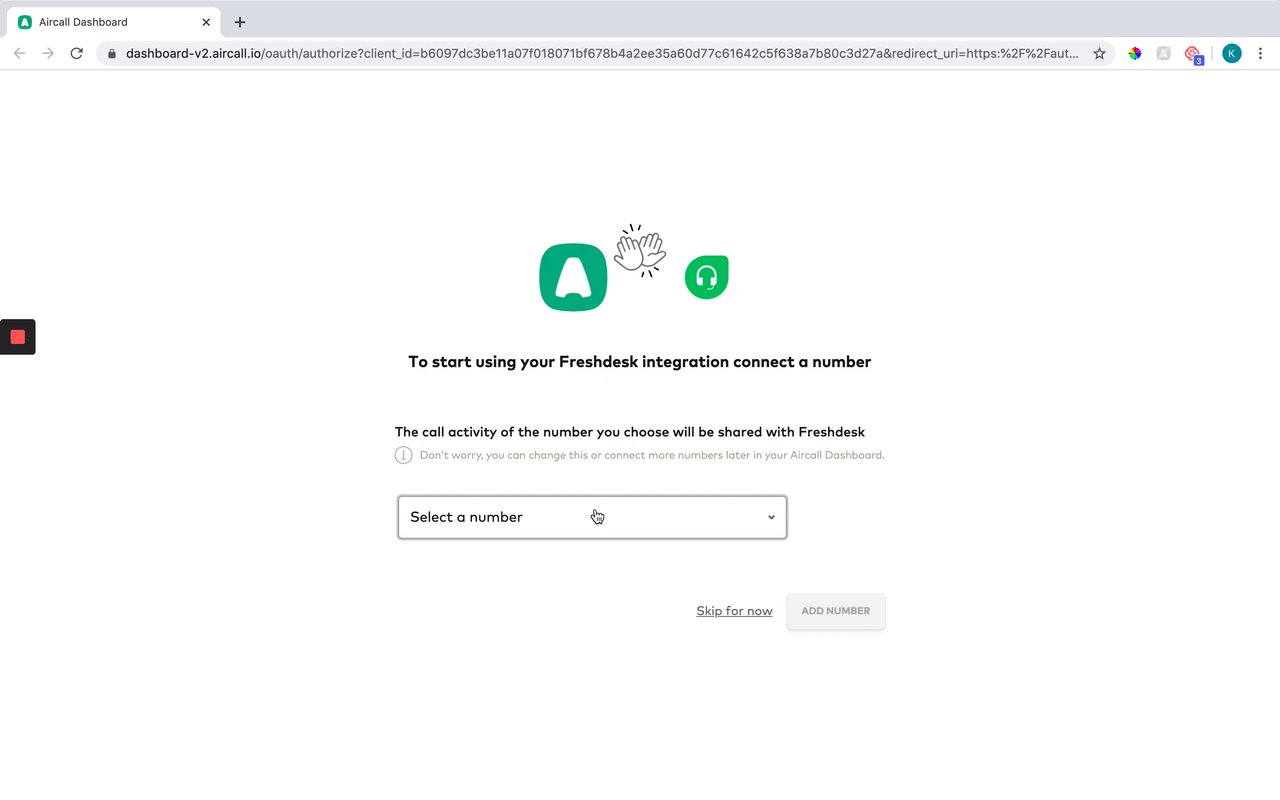
Task: Click the ADD NUMBER button
Action: coord(836,611)
